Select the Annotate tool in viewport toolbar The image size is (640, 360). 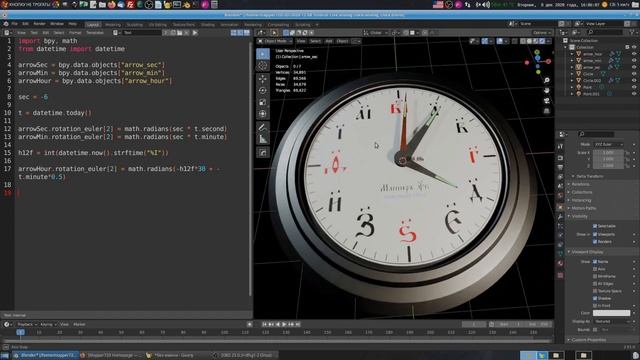[x=263, y=127]
